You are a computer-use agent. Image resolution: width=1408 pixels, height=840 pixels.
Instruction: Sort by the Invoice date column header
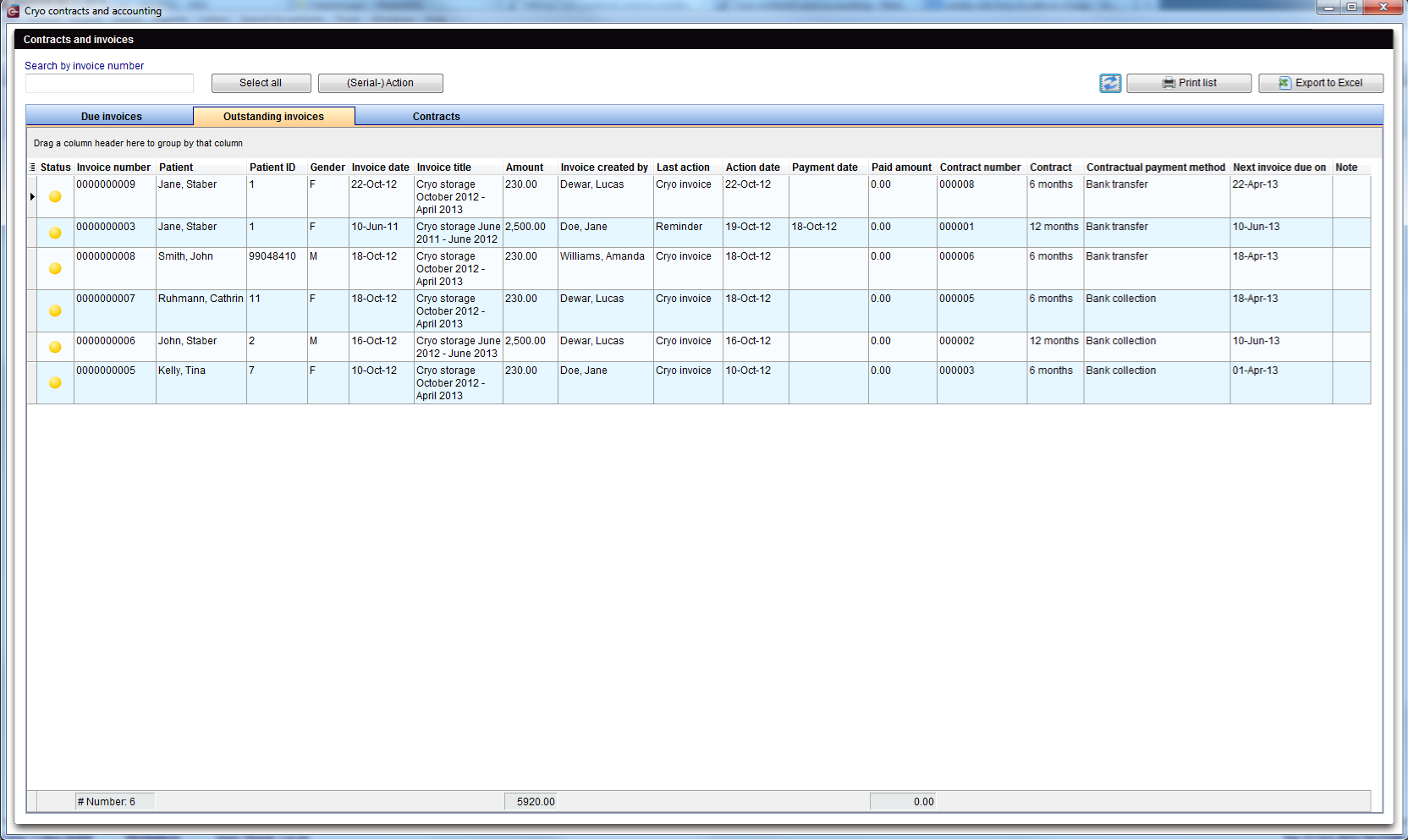(381, 167)
